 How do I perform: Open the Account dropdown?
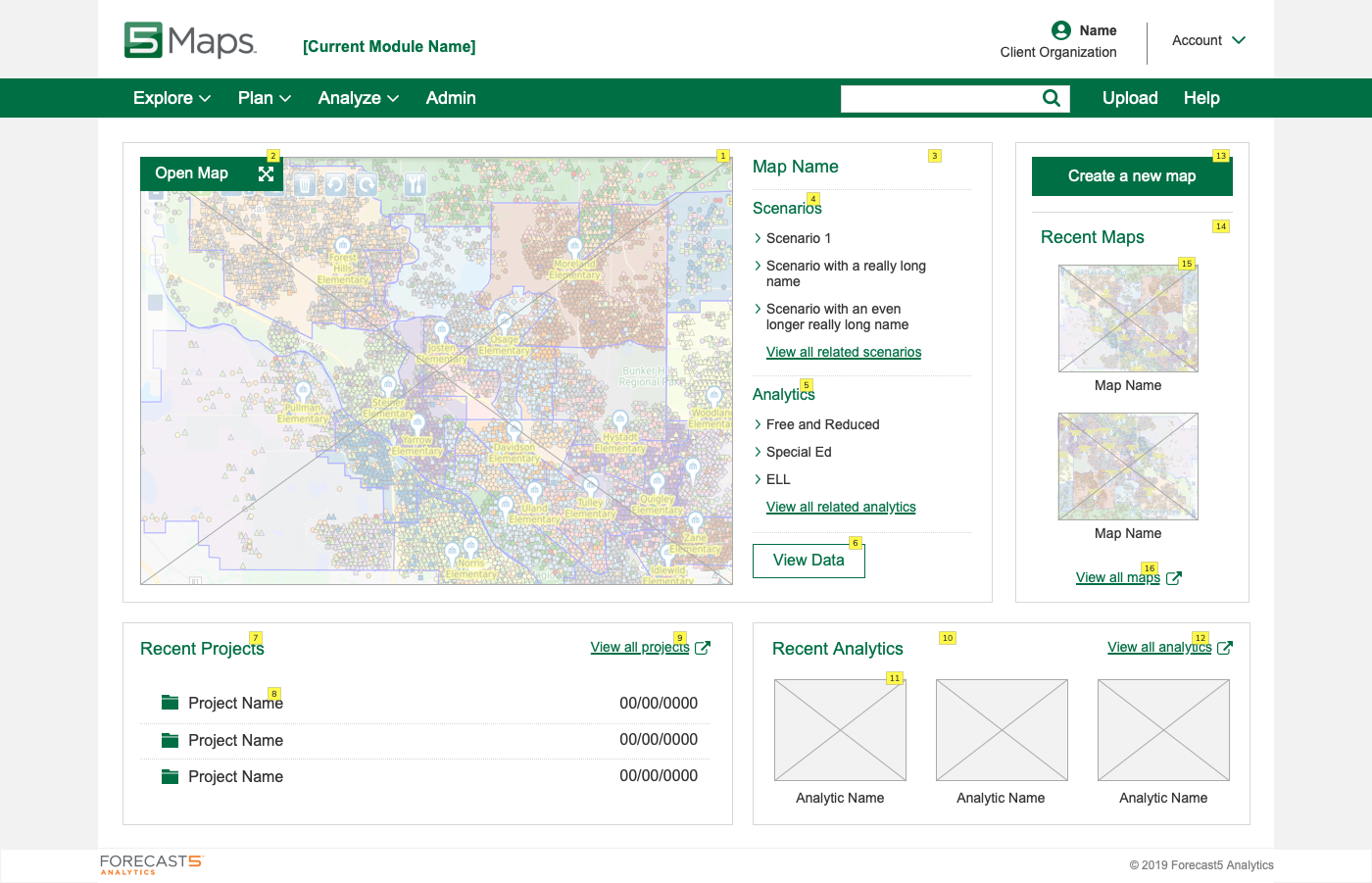[x=1208, y=40]
